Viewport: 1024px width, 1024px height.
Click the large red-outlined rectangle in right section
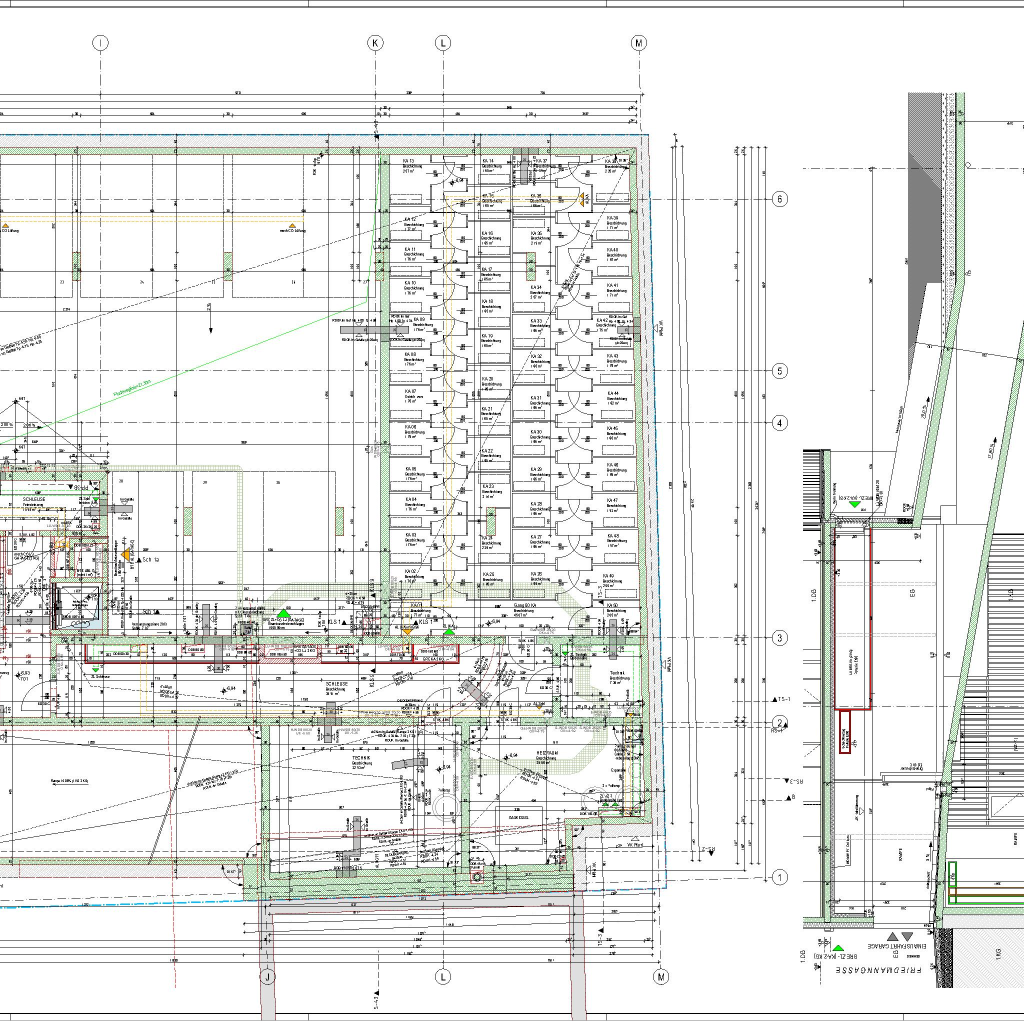(x=851, y=618)
